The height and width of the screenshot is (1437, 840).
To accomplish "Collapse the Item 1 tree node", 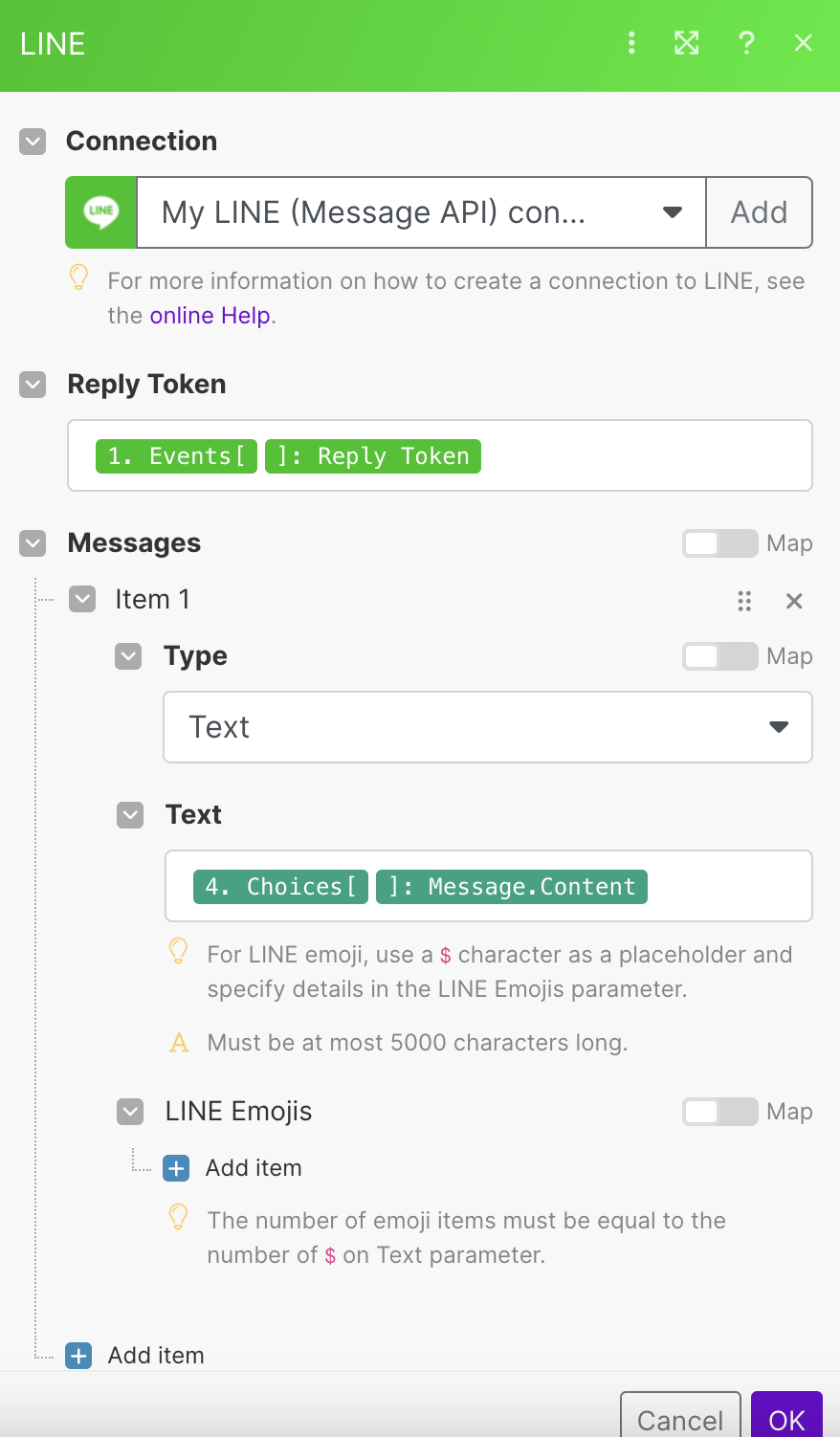I will coord(83,600).
